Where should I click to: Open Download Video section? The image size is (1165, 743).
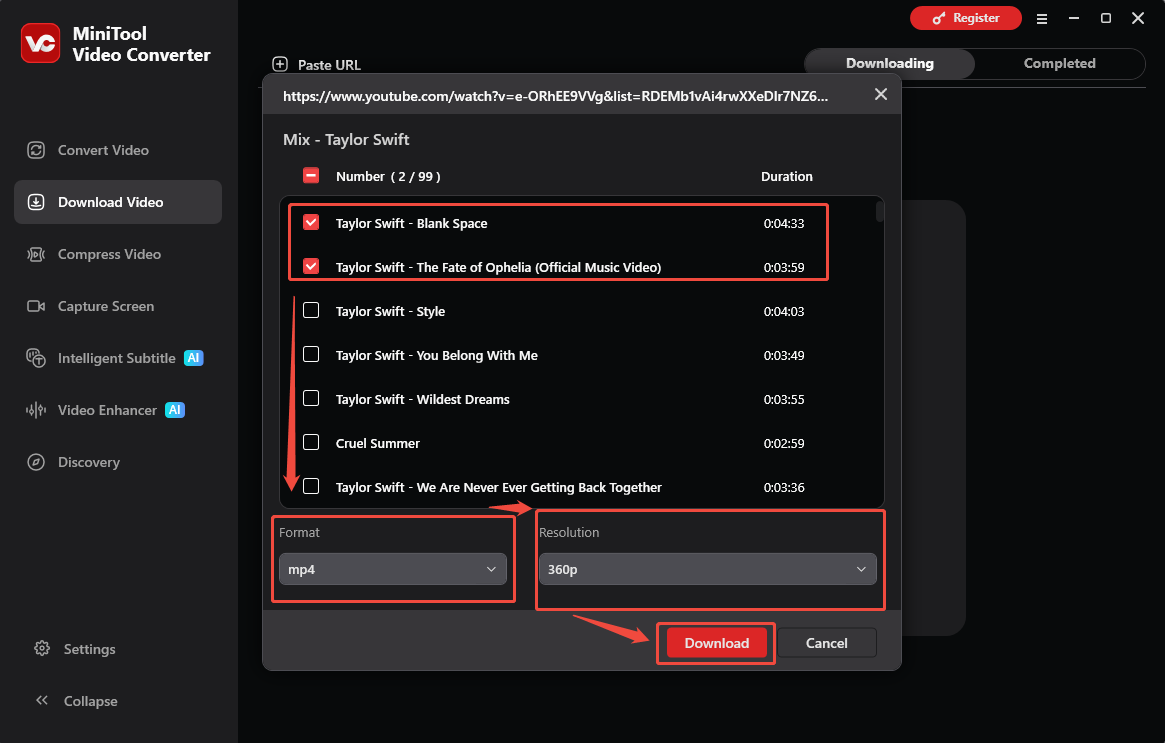point(118,202)
